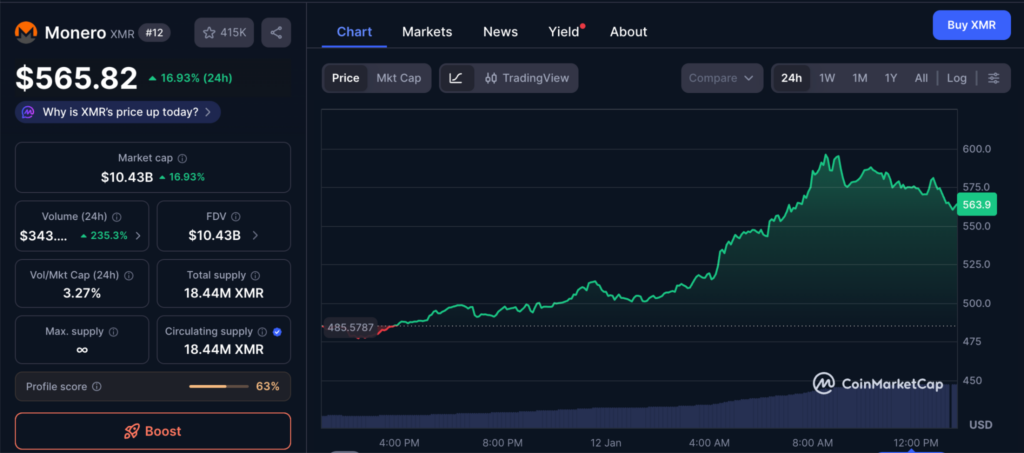Toggle the Log scale option
1024x453 pixels.
coord(957,78)
